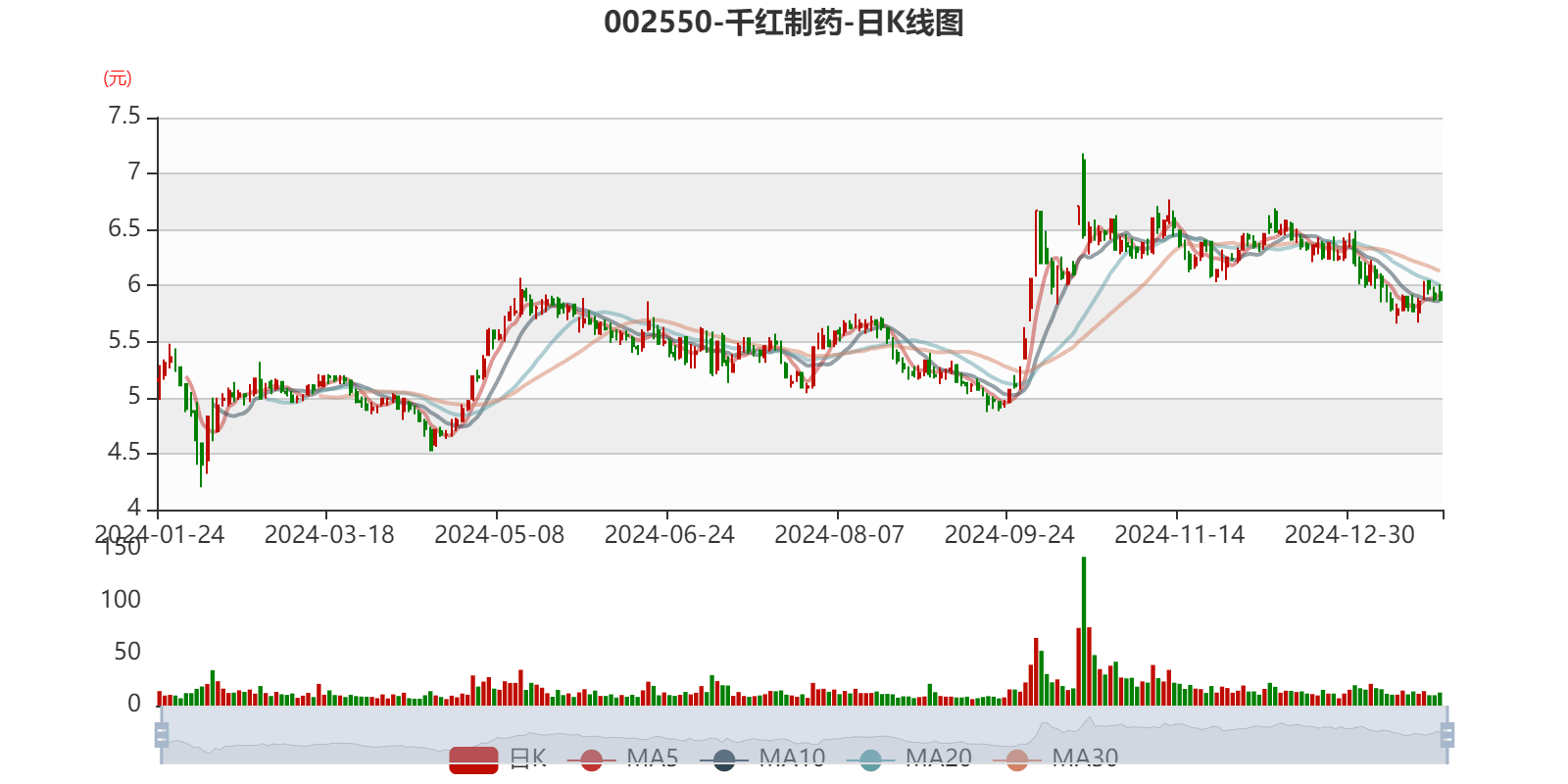This screenshot has height=784, width=1568.
Task: Click the chart title 002550-千红制药-日K线图
Action: [x=784, y=23]
